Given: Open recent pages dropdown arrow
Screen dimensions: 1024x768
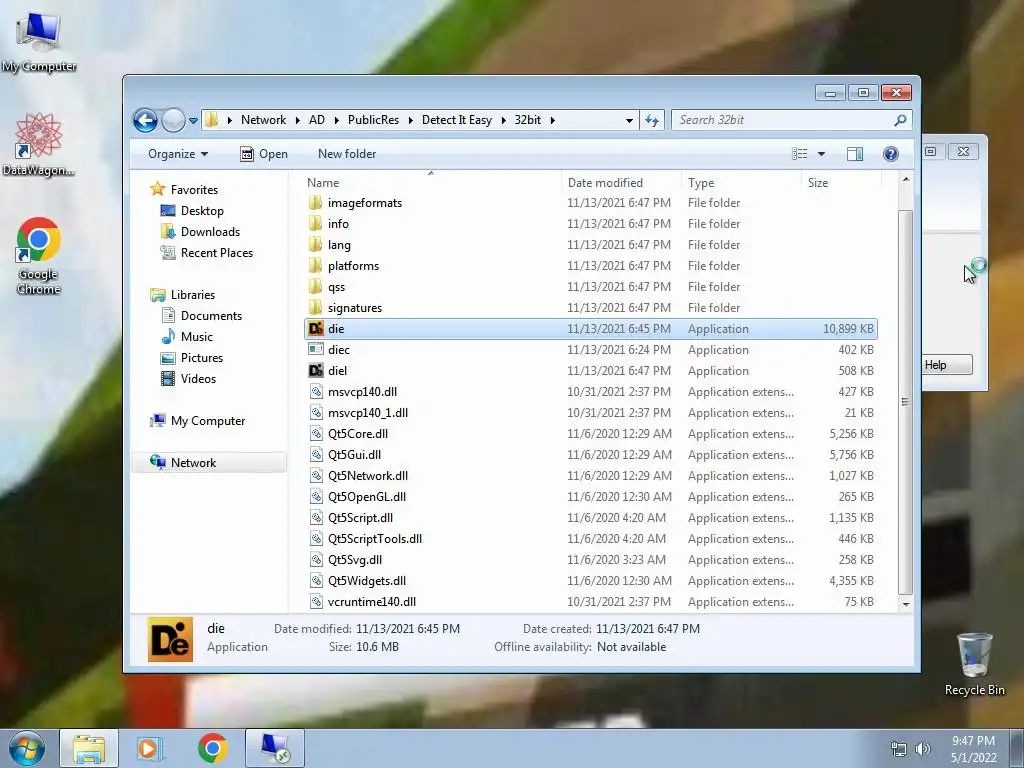Looking at the screenshot, I should 193,121.
